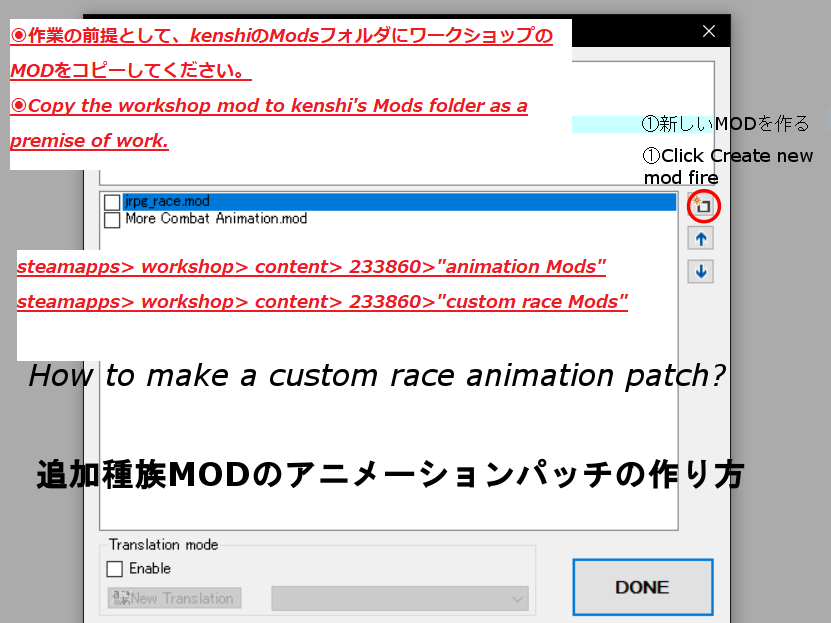
Task: Click the New Translation button
Action: 175,598
